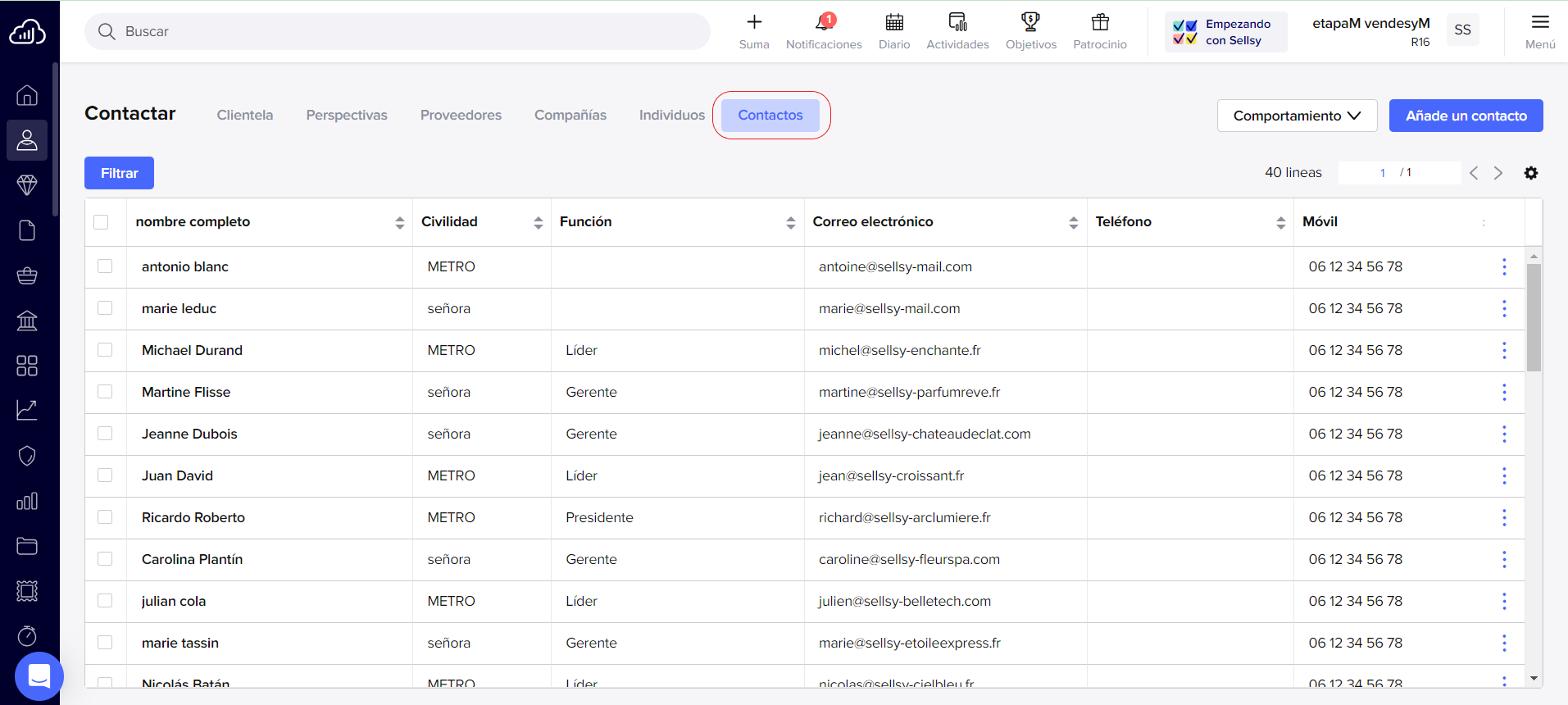Sort by Función column

tap(790, 222)
